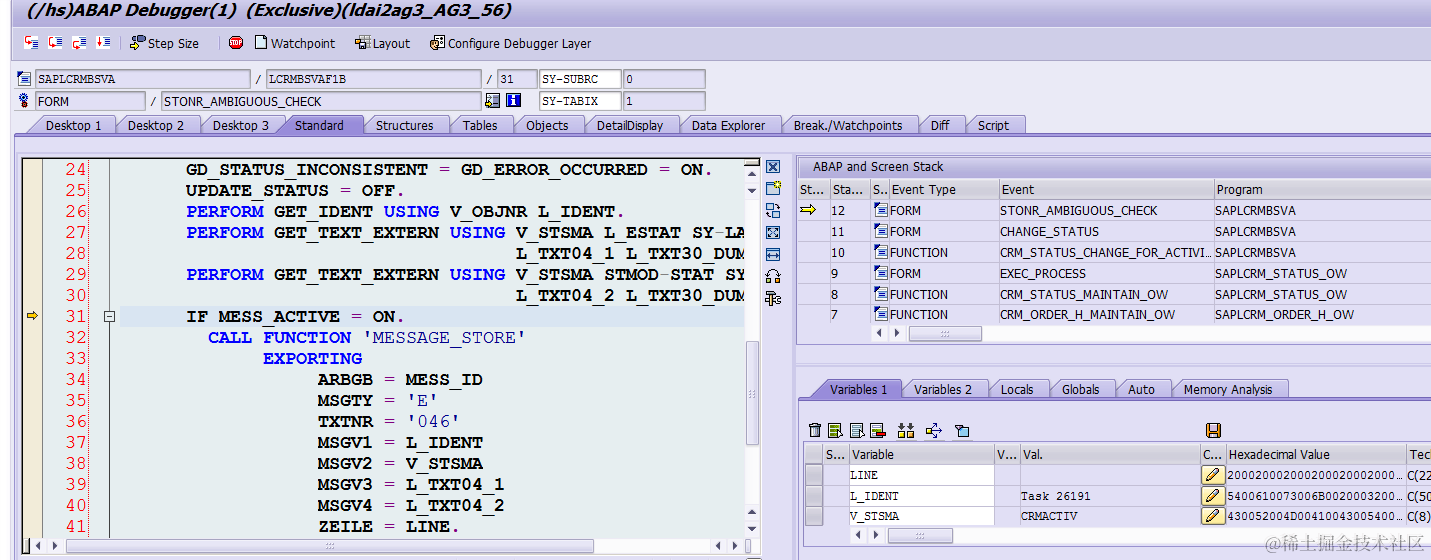The image size is (1431, 560).
Task: Click the SY-TABIX variable field
Action: (x=580, y=101)
